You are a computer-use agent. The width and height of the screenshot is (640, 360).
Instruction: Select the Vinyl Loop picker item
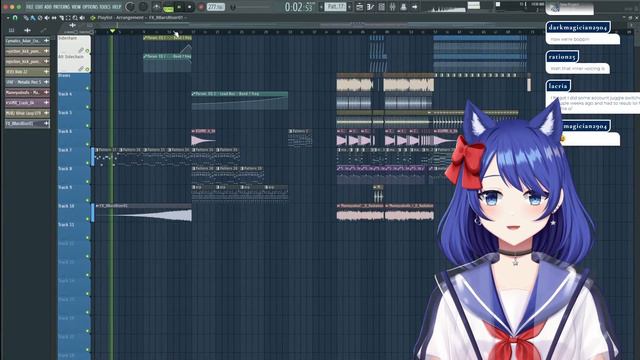click(27, 113)
